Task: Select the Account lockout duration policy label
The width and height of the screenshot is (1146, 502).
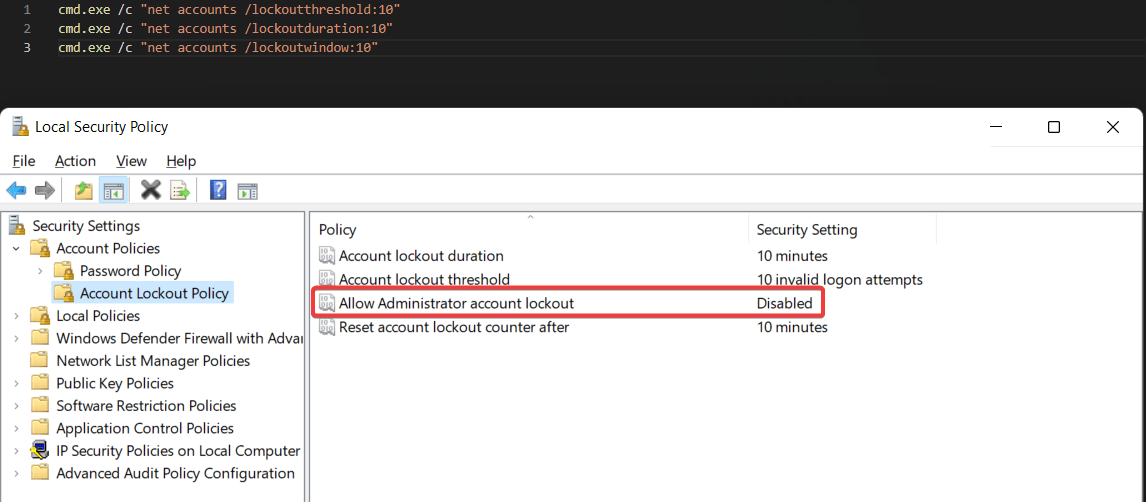Action: [x=421, y=256]
